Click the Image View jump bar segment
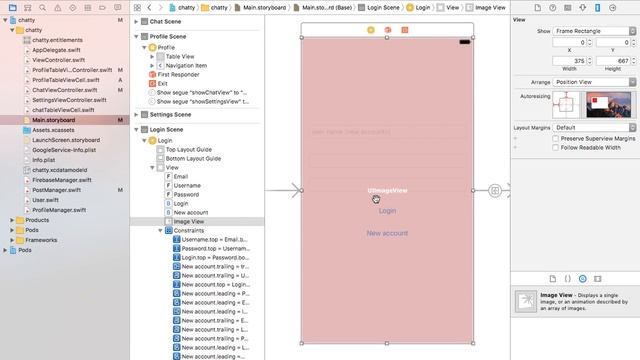This screenshot has height=360, width=640. (x=486, y=7)
